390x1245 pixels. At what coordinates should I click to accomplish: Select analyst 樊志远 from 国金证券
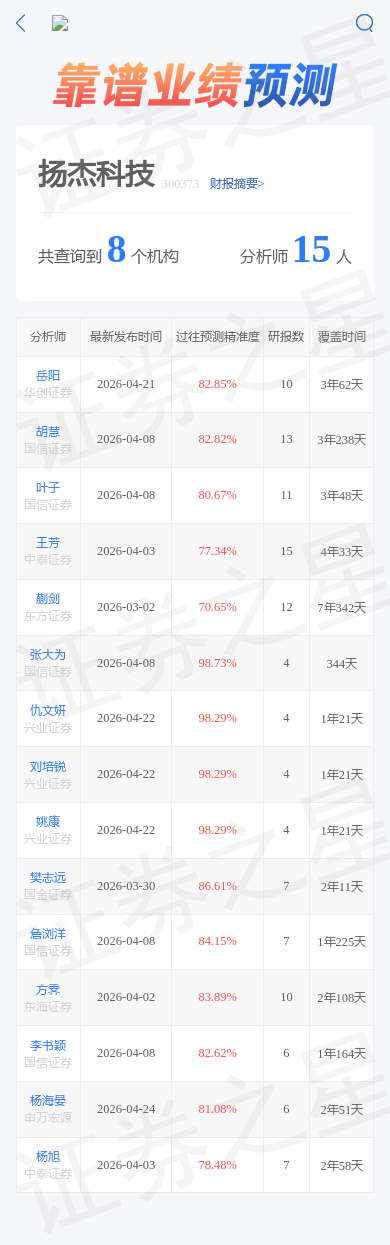pyautogui.click(x=48, y=877)
